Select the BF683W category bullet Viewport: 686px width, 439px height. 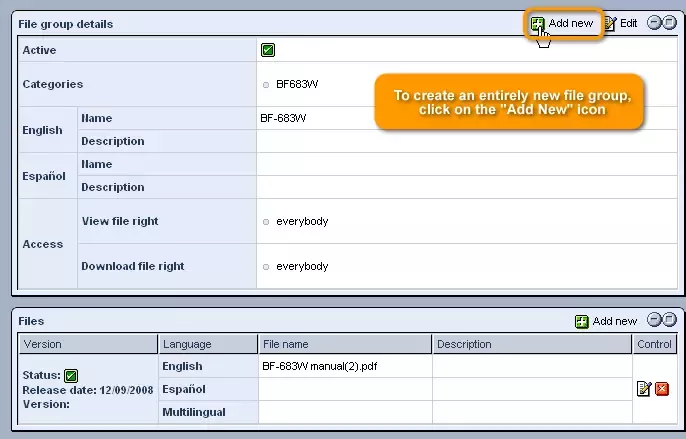(266, 85)
